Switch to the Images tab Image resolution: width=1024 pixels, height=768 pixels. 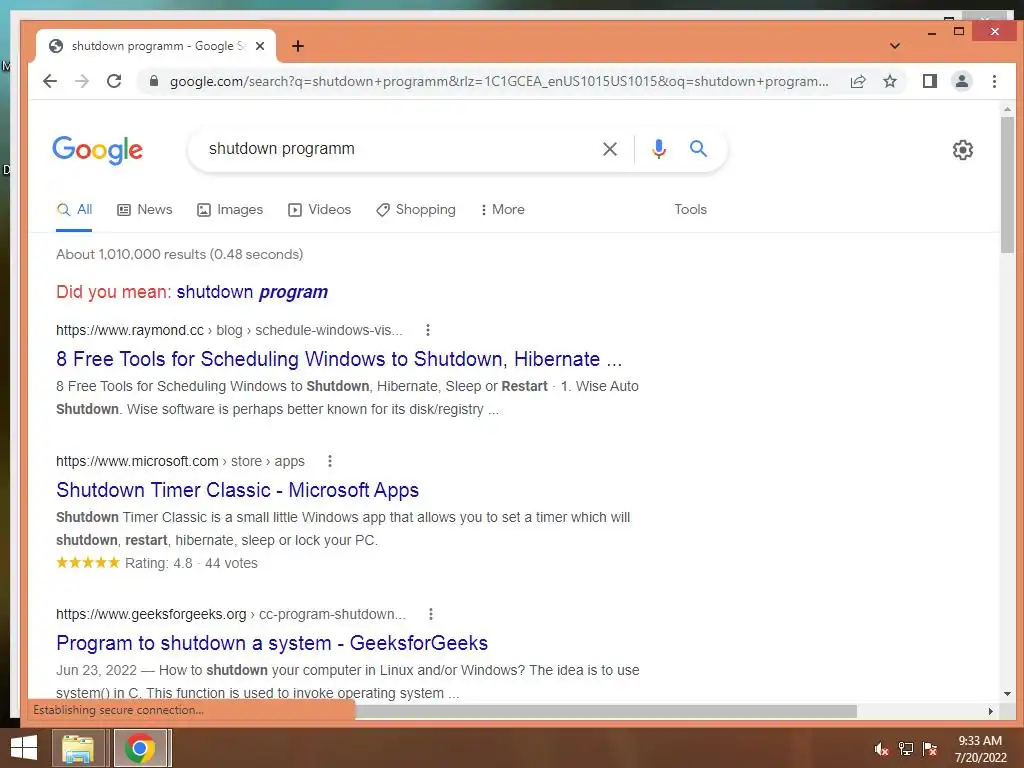(230, 210)
